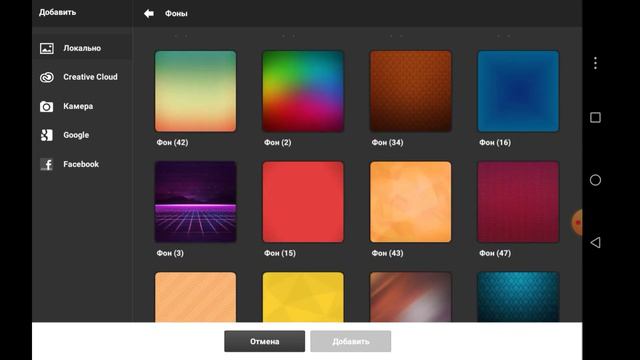
Task: Select the Фон (47) crimson background
Action: 518,202
